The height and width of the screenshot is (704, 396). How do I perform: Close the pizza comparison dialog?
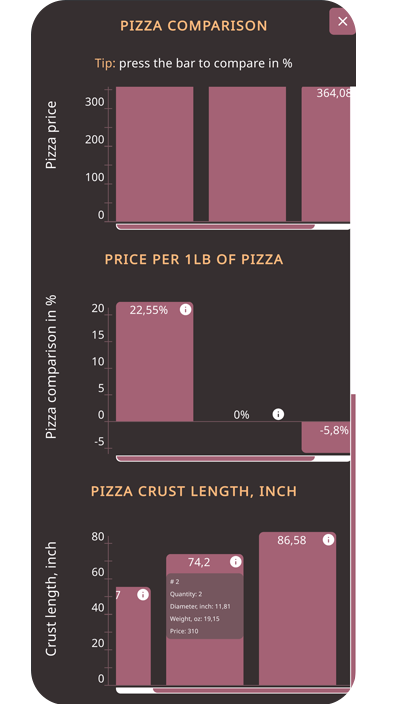tap(342, 21)
